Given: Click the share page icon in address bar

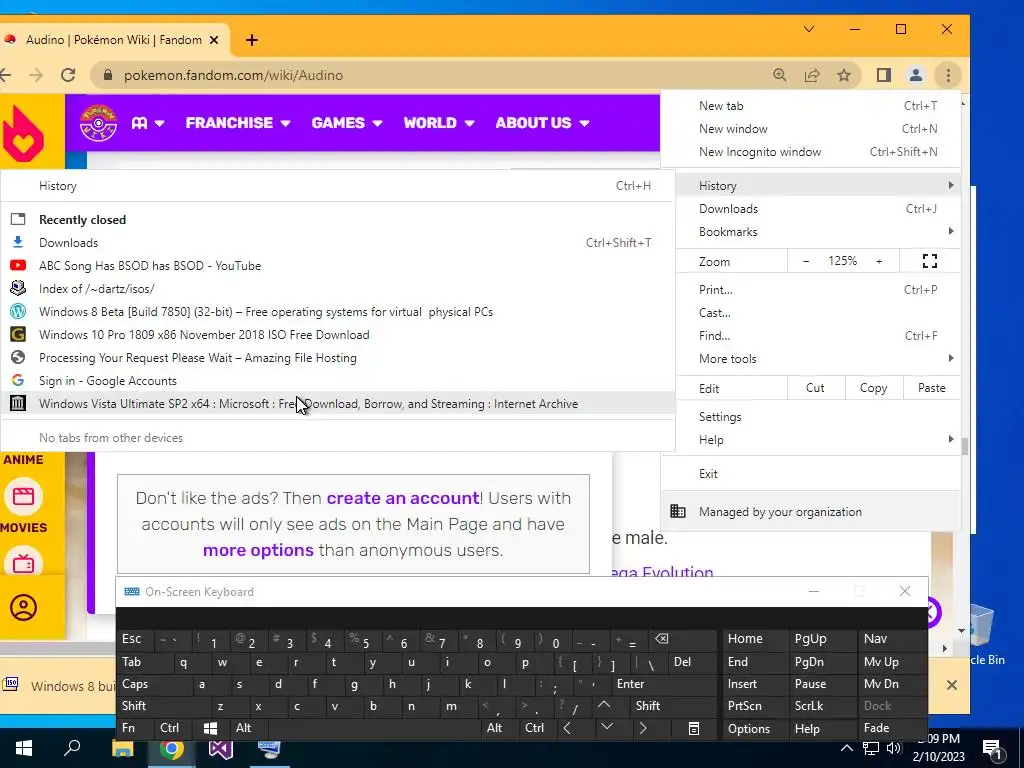Looking at the screenshot, I should point(812,75).
